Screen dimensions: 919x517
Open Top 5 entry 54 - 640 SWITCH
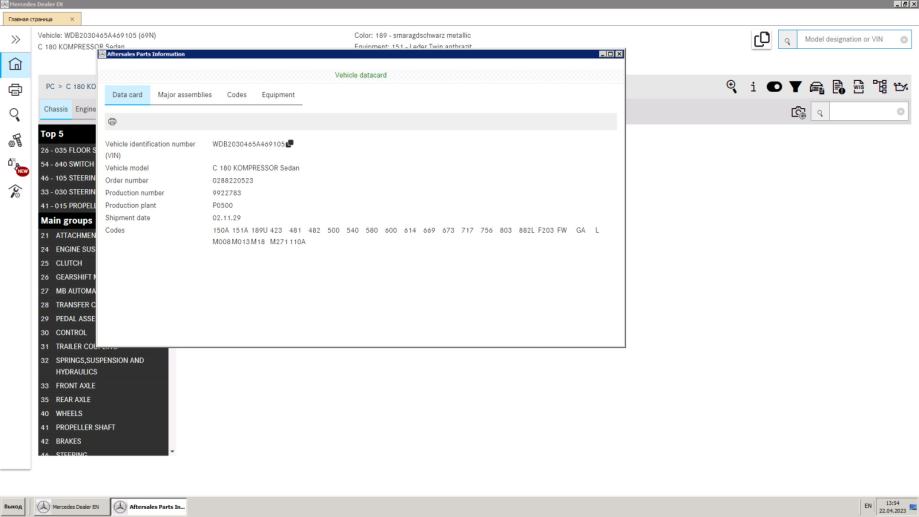(x=67, y=164)
